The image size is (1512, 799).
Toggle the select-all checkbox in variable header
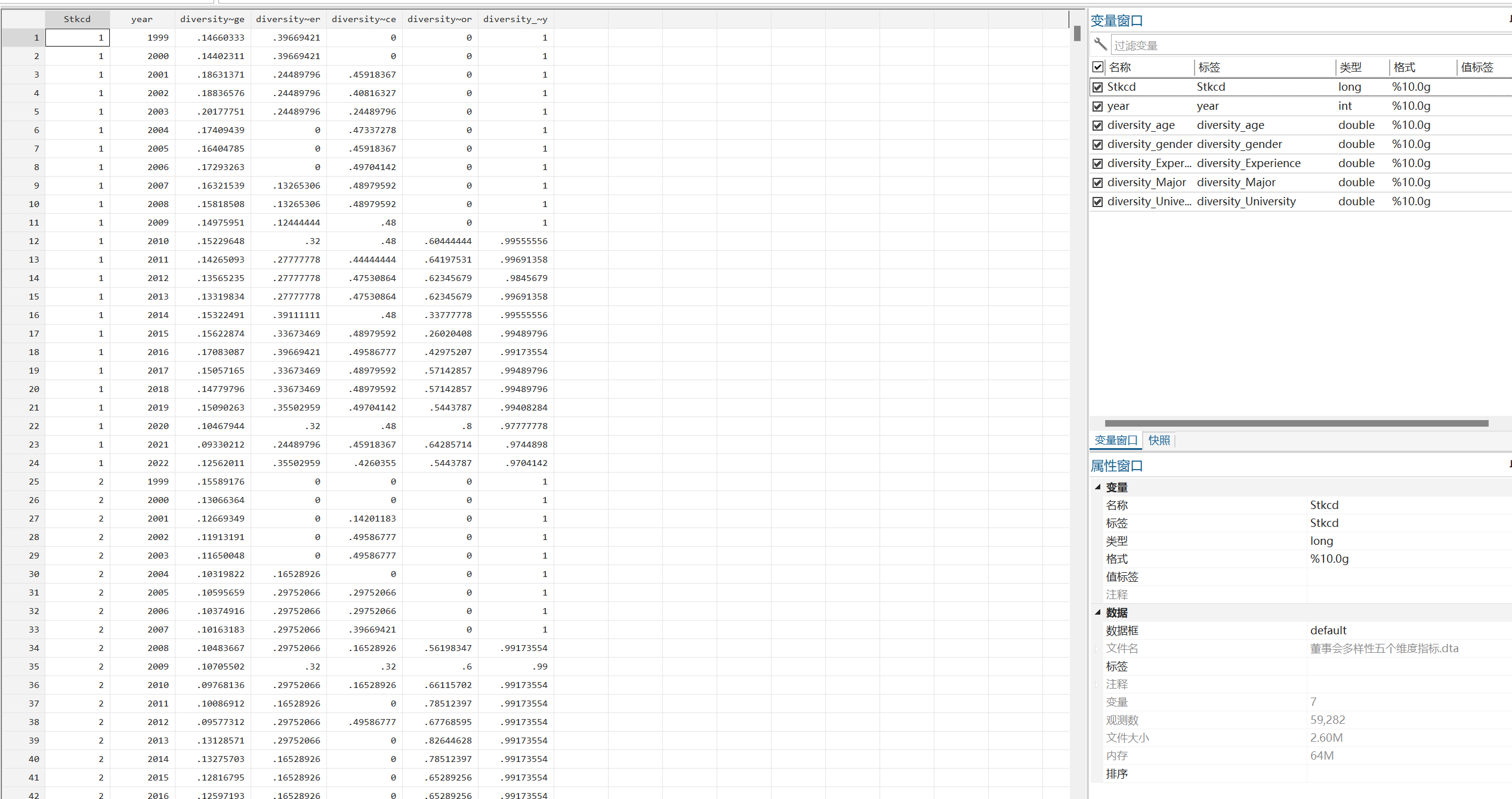pyautogui.click(x=1098, y=67)
